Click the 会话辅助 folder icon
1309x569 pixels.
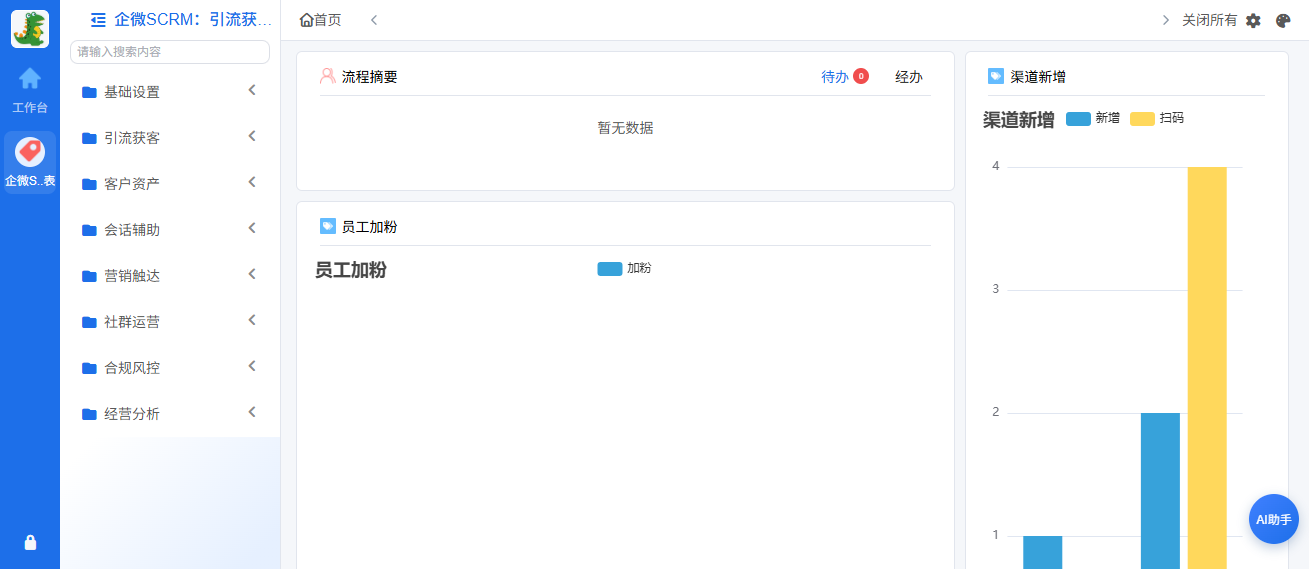(89, 230)
